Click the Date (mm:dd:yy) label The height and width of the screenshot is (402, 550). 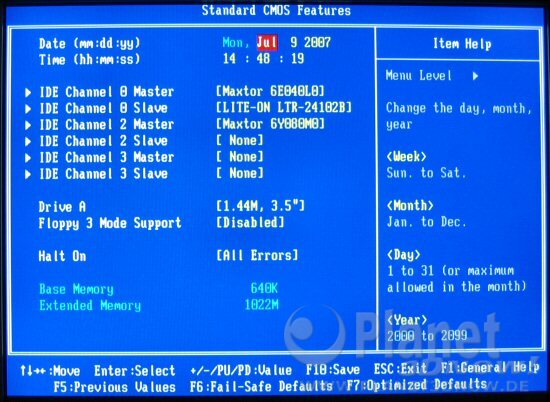[x=89, y=43]
